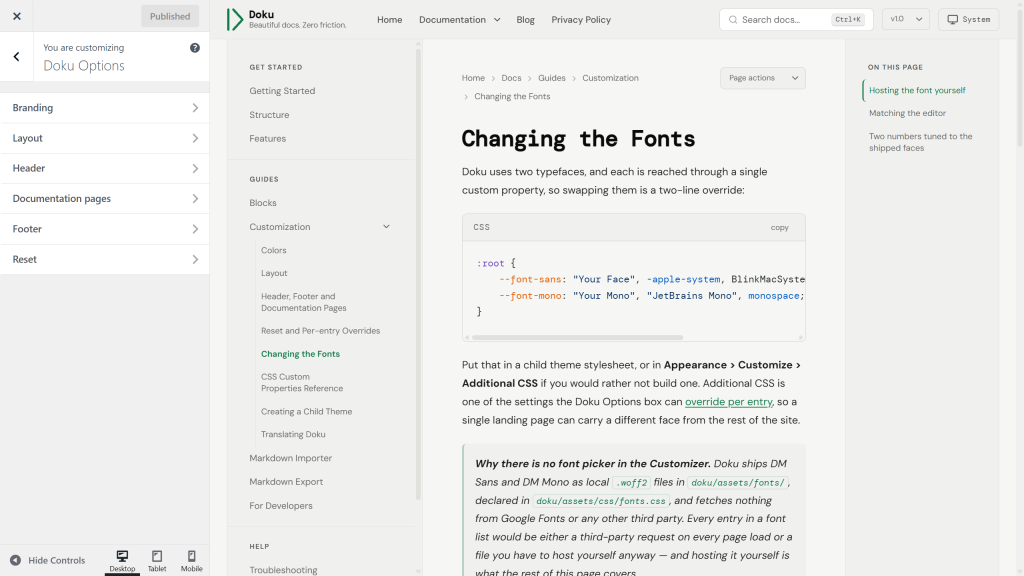
Task: Open Layout under Customization in docs sidebar
Action: [x=274, y=273]
